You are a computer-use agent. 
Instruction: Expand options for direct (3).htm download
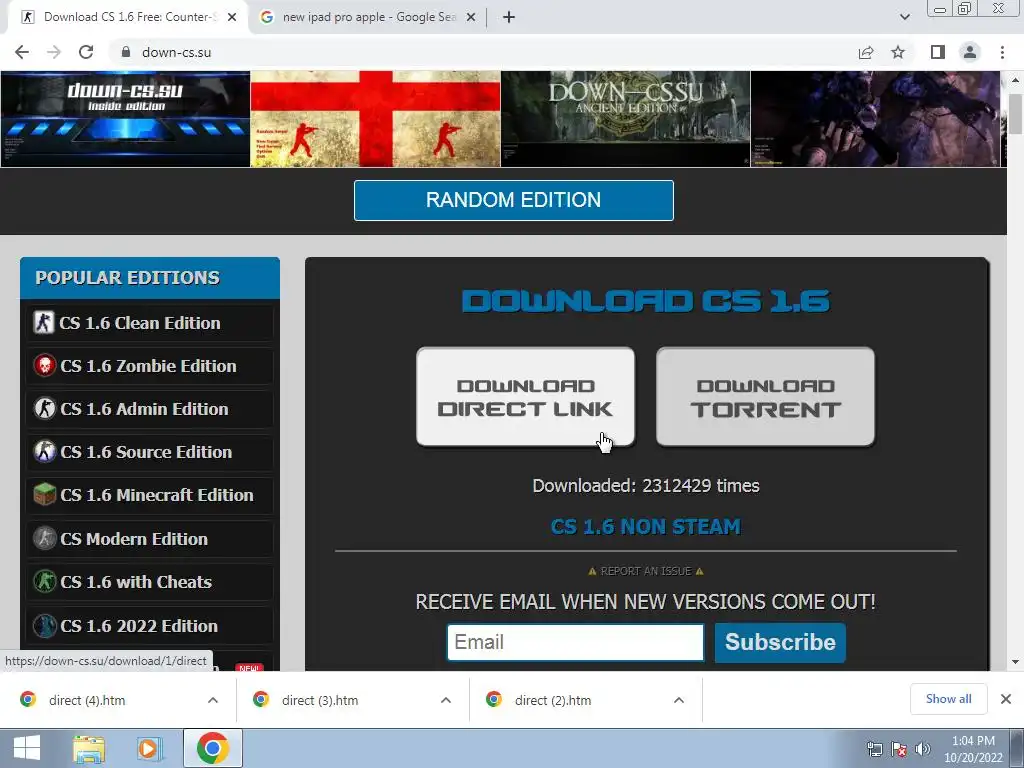(446, 700)
